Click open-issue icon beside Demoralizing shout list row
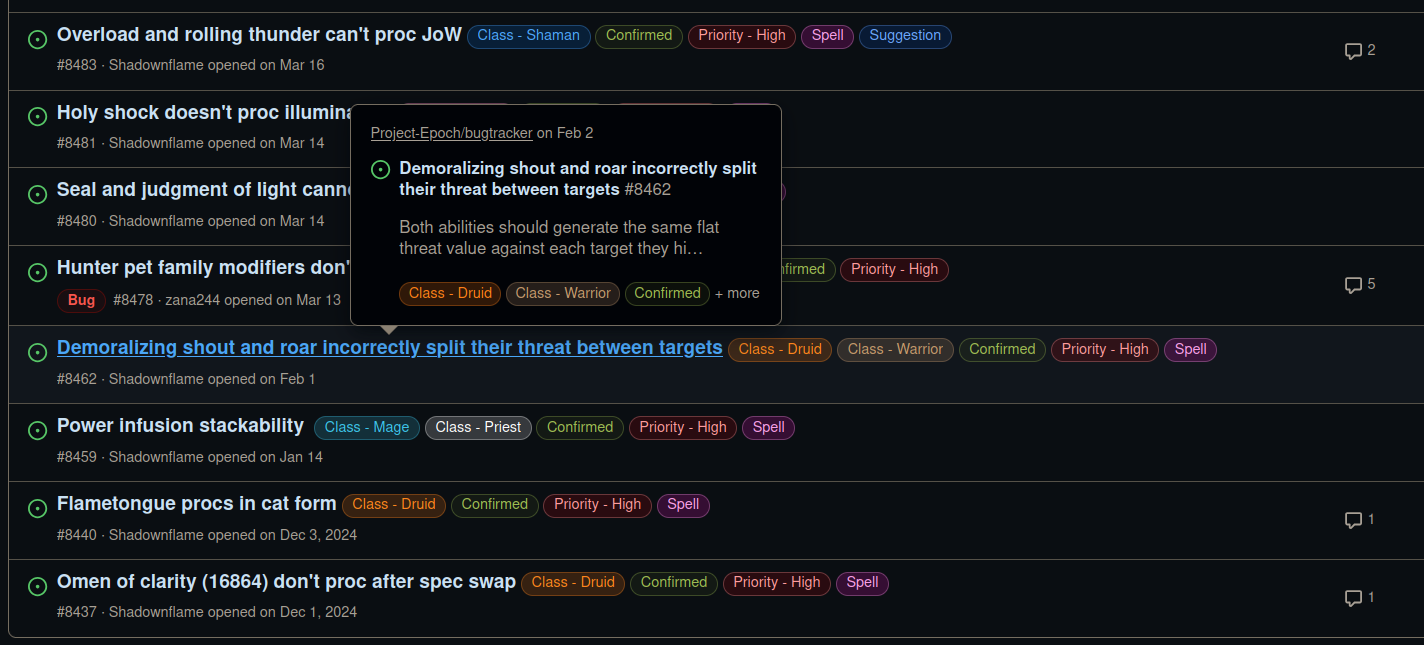1424x645 pixels. [x=38, y=352]
